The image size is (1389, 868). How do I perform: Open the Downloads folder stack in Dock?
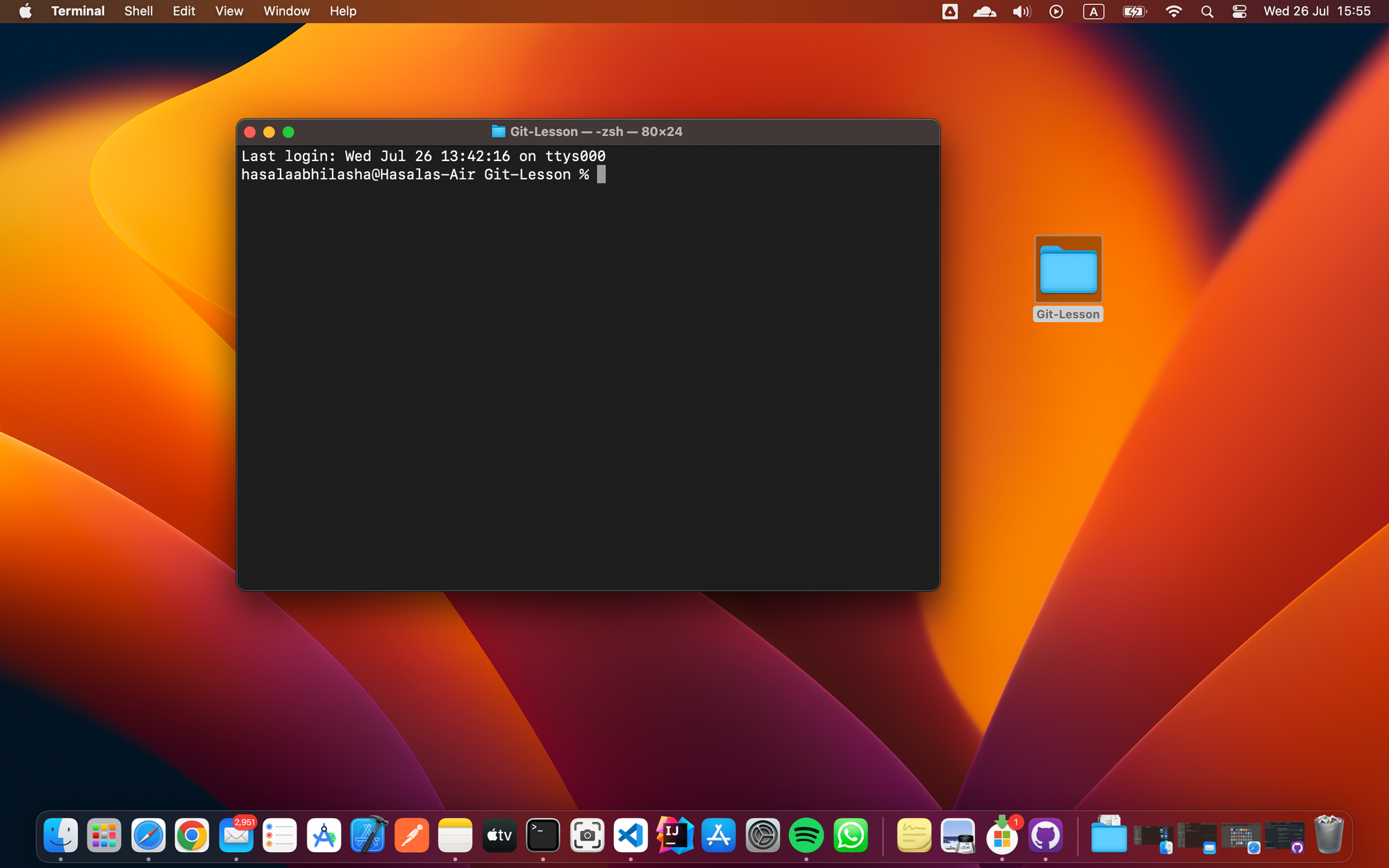point(1109,835)
